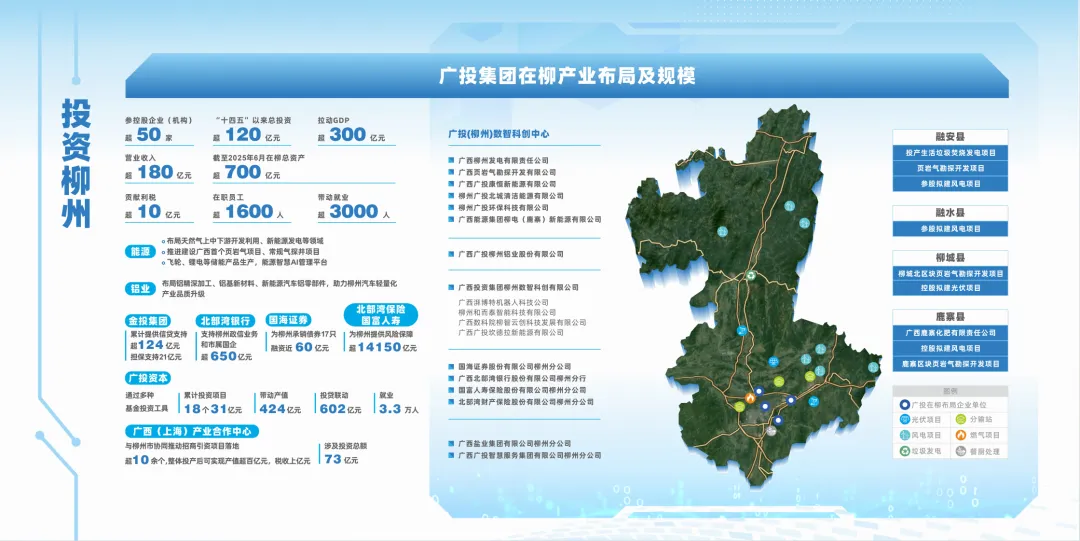1080x541 pixels.
Task: Open 页岩气勘探开发项目 under 融安县
Action: 950,168
